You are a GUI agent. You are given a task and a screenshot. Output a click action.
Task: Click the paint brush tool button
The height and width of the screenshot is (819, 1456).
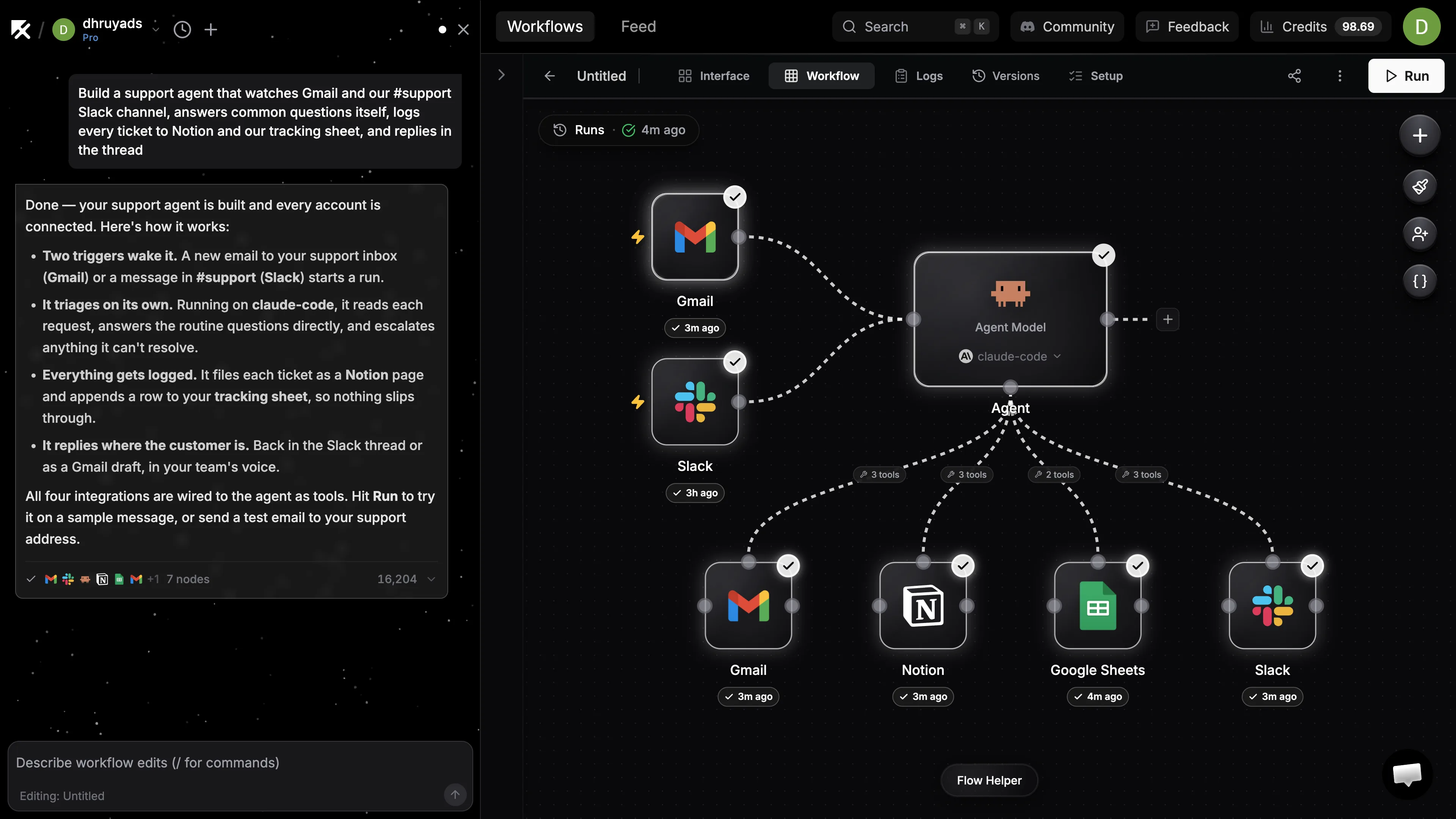coord(1420,186)
